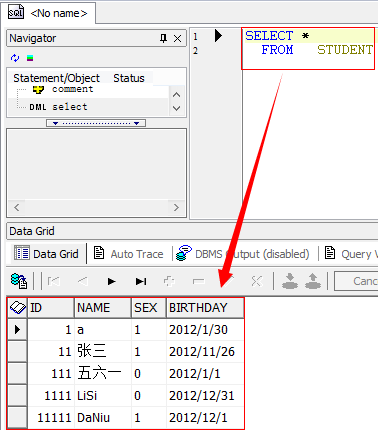Select the row indicator for ID 1
Screen dimensions: 378x430
pos(18,329)
